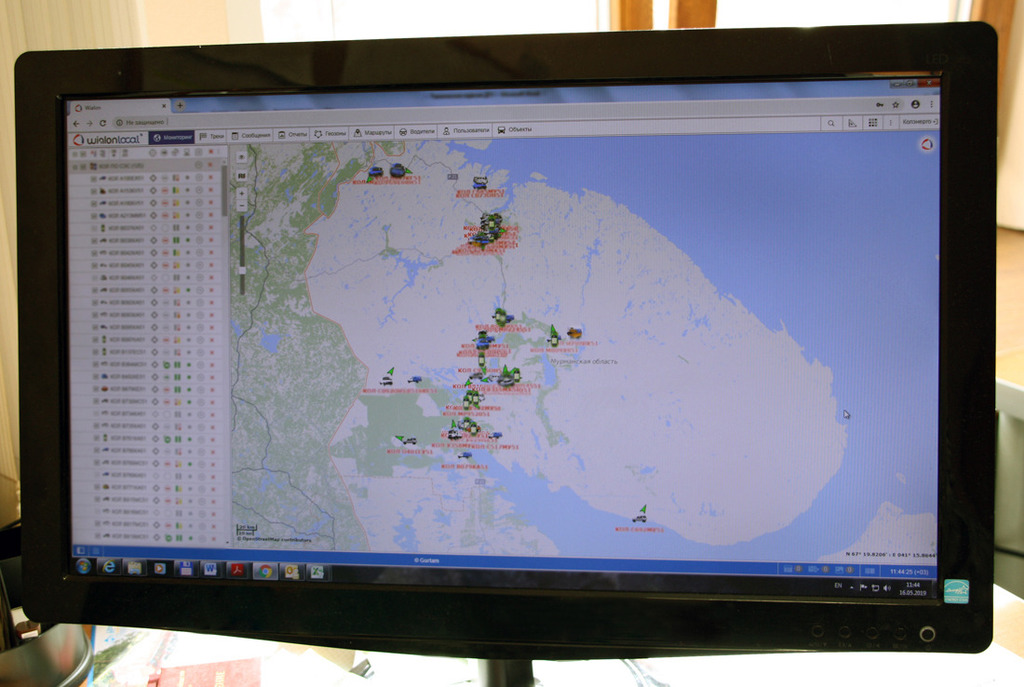Open the Водители tab
This screenshot has width=1024, height=687.
[x=417, y=132]
